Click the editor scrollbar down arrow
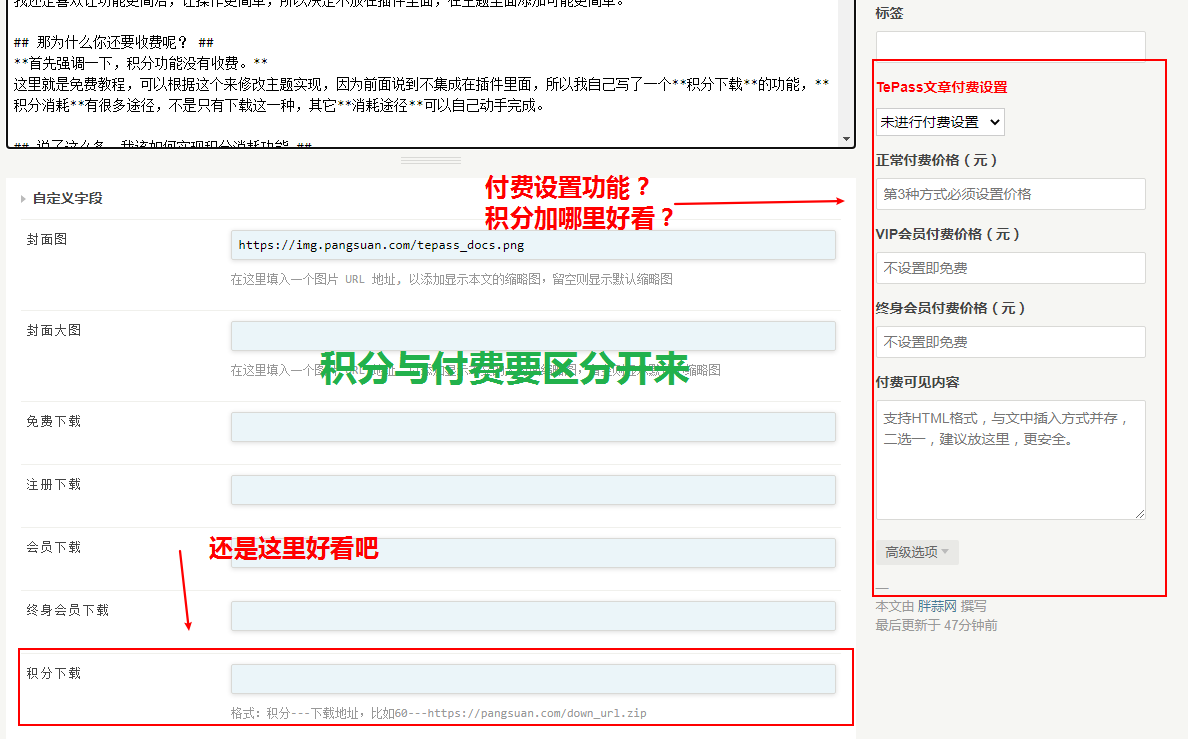This screenshot has width=1188, height=739. pyautogui.click(x=847, y=140)
